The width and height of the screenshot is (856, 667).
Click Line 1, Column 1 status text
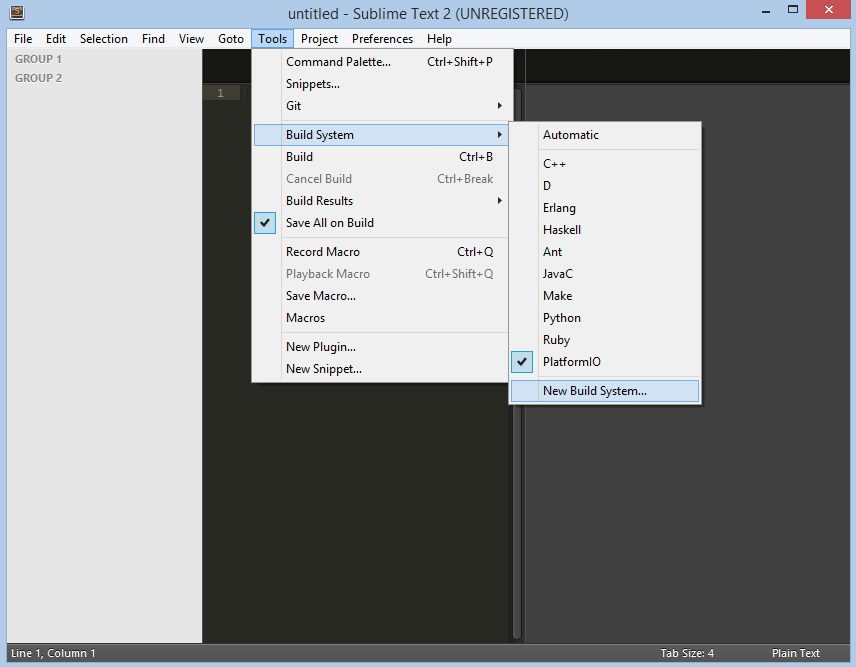tap(53, 653)
